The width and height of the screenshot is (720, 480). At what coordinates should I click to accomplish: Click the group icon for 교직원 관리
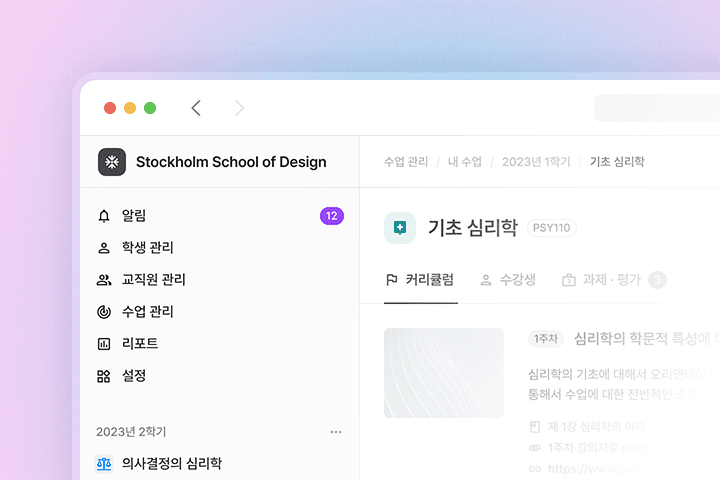coord(104,280)
